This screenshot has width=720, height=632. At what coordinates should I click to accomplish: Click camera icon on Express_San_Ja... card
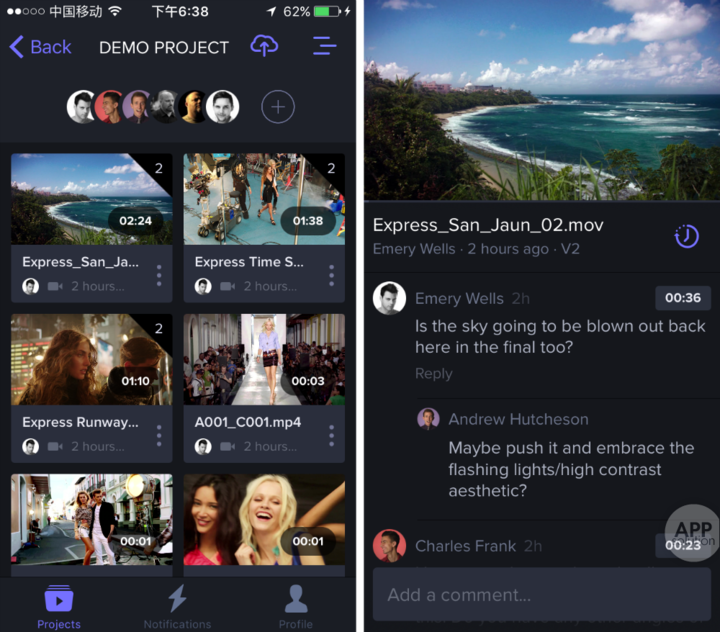point(55,287)
